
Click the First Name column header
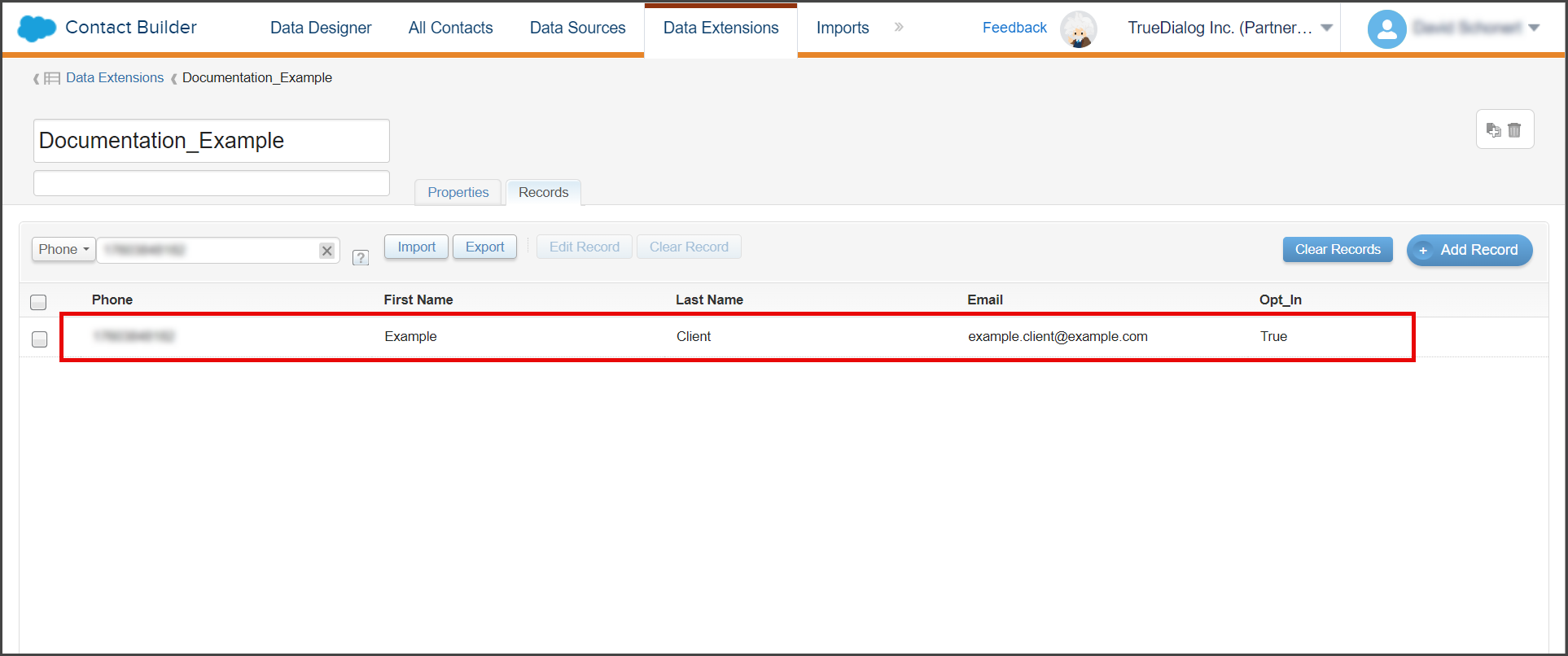[x=418, y=300]
